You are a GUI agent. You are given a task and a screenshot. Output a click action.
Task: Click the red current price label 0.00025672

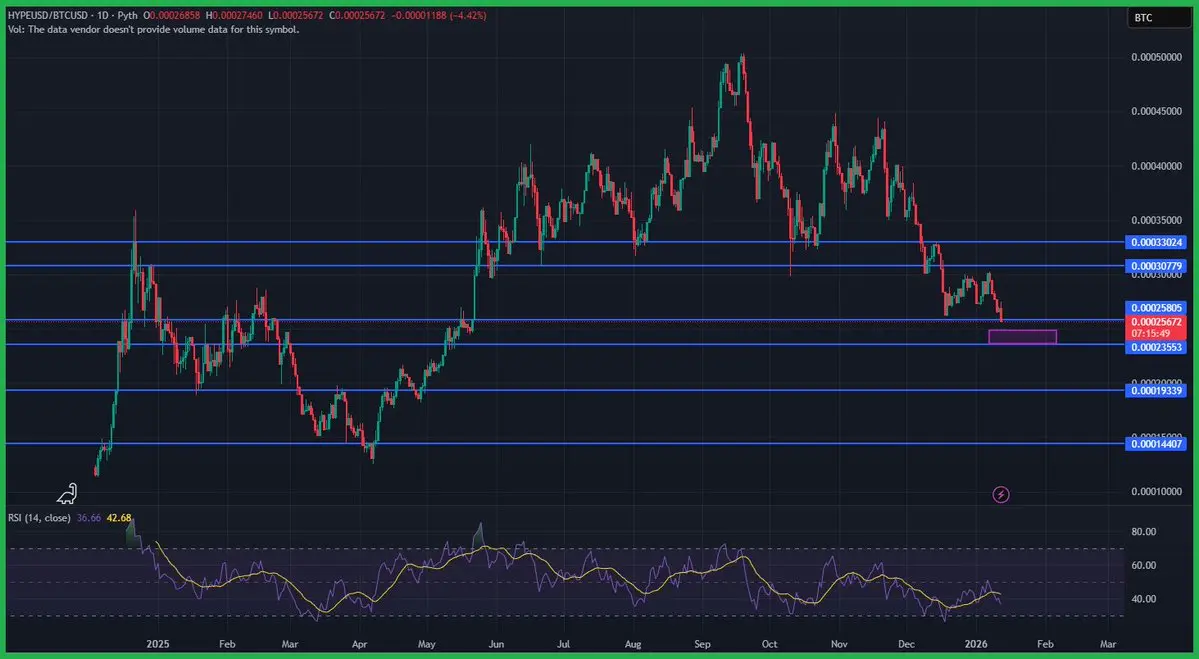tap(1155, 321)
